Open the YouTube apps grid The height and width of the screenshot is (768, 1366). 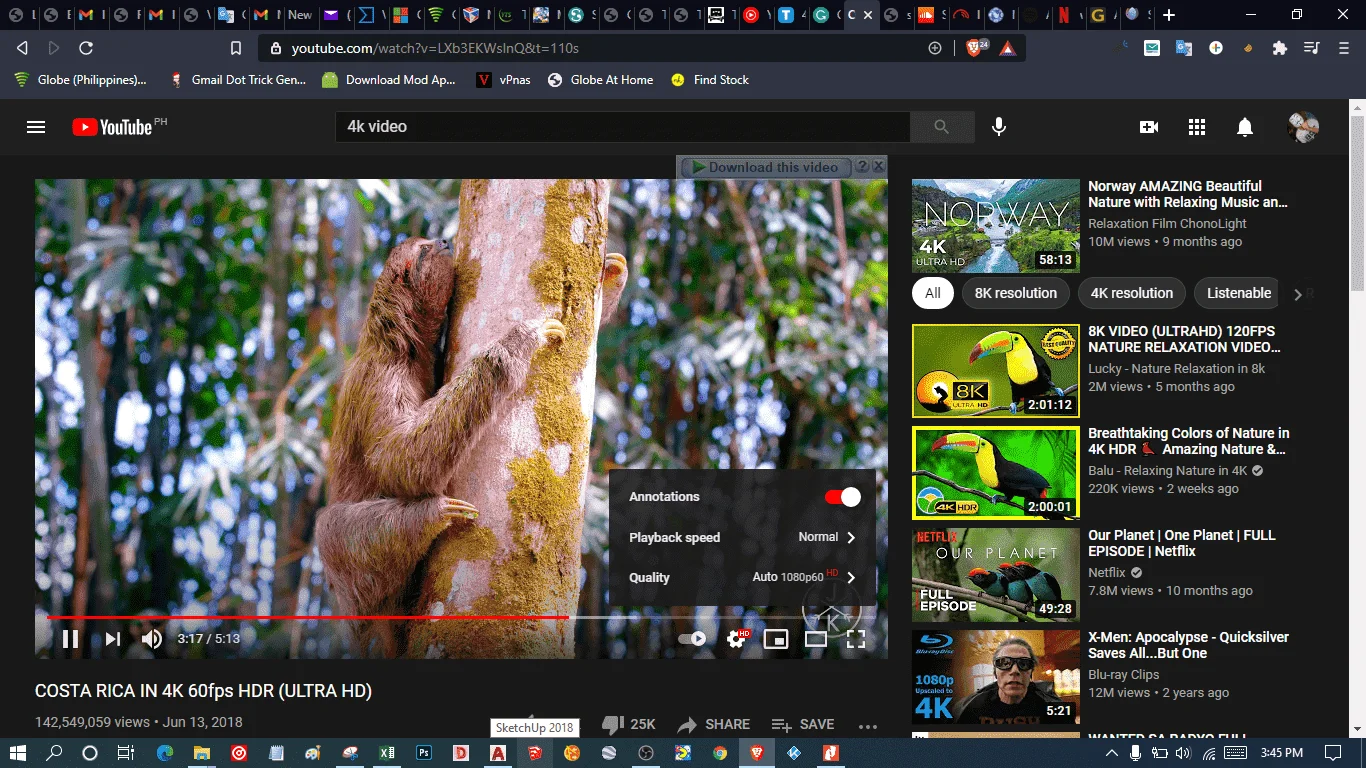click(1197, 127)
